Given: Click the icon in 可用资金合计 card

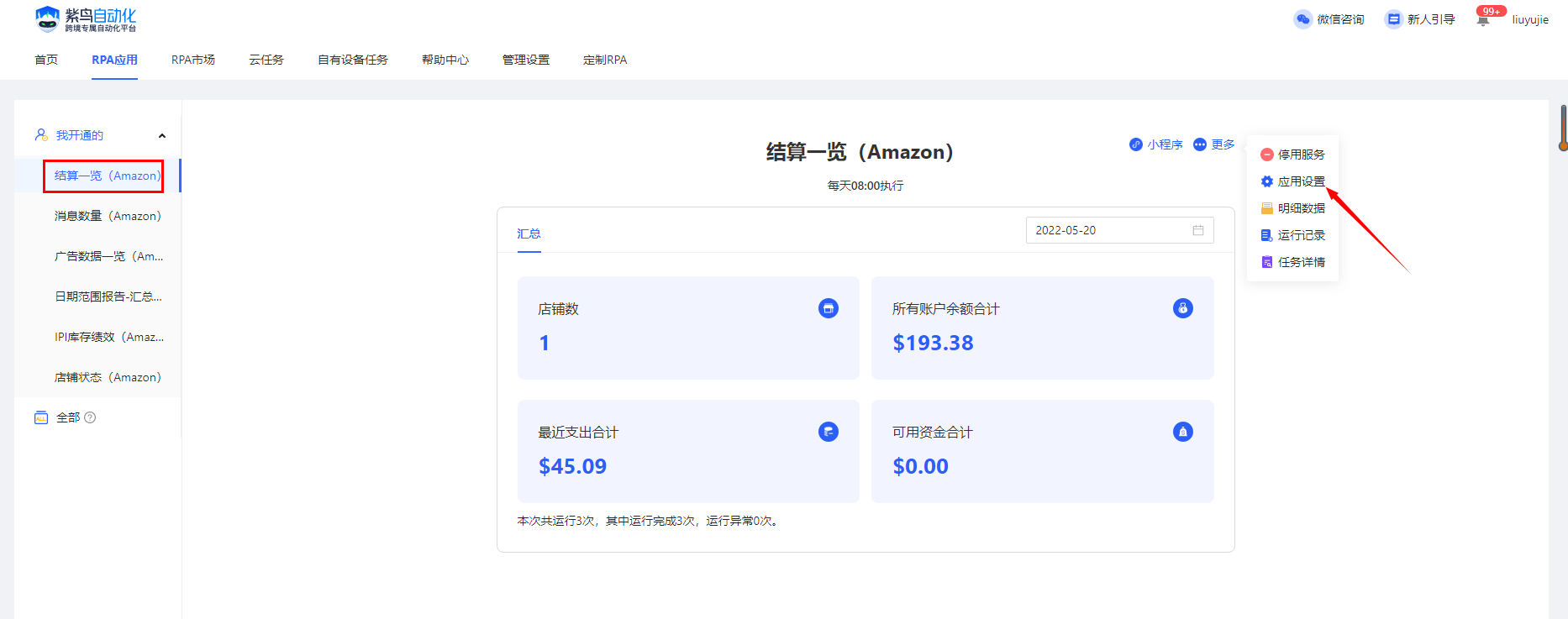Looking at the screenshot, I should (x=1183, y=432).
